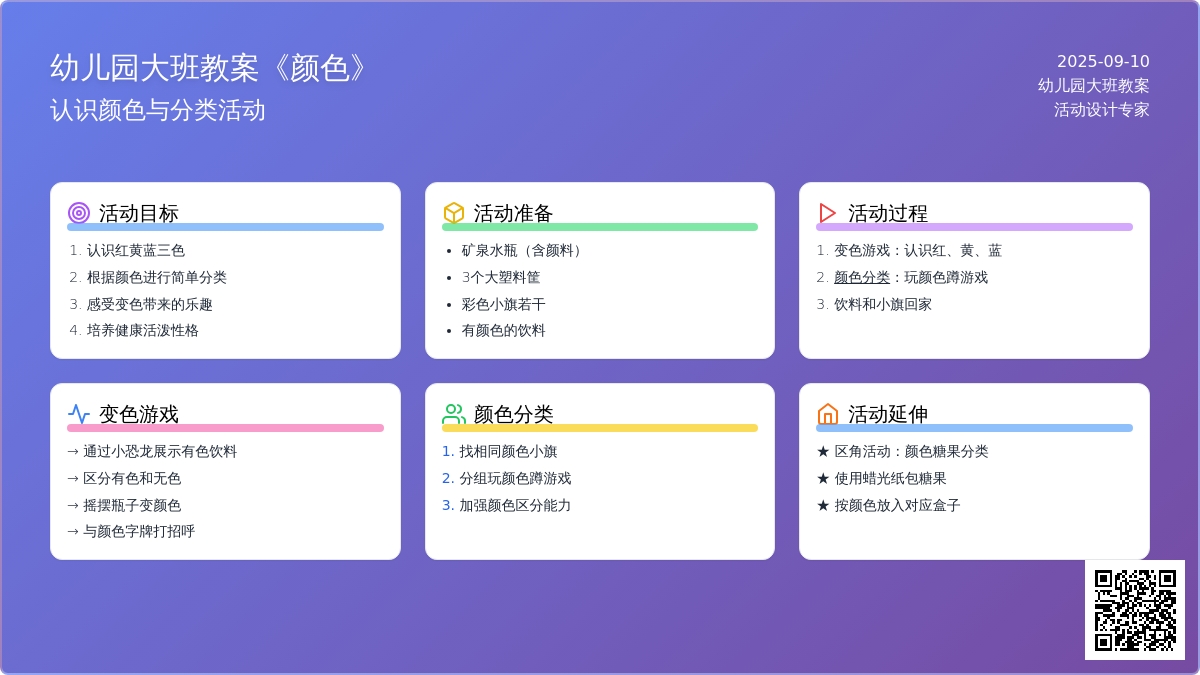Click item 区分有色和无色

tap(132, 478)
